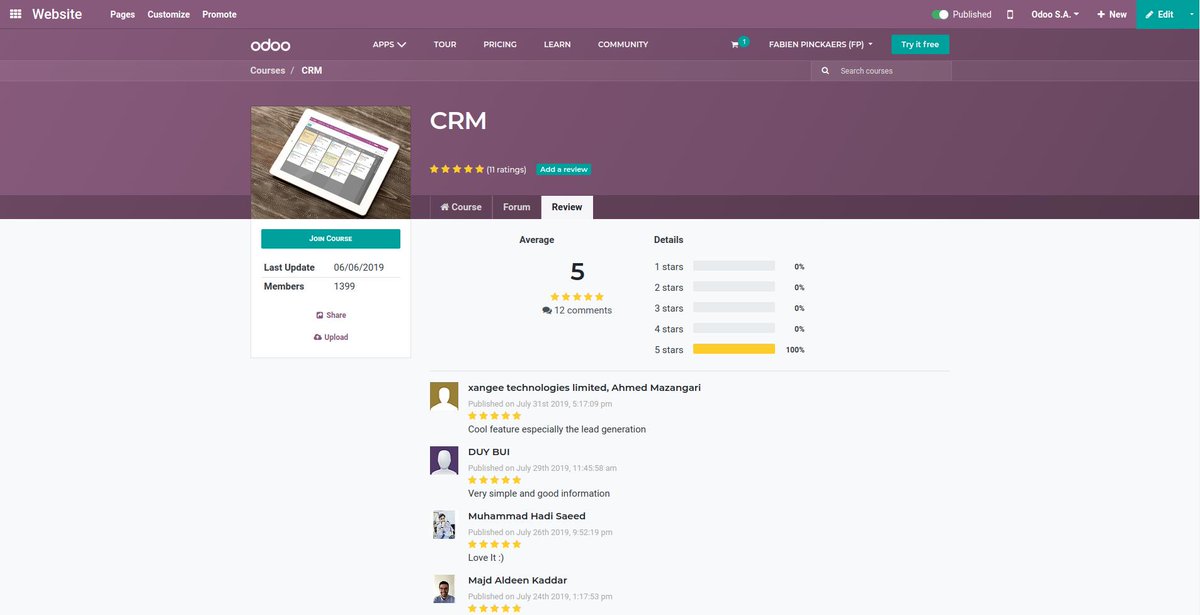This screenshot has width=1200, height=615.
Task: Open the apps grid menu icon
Action: (x=15, y=14)
